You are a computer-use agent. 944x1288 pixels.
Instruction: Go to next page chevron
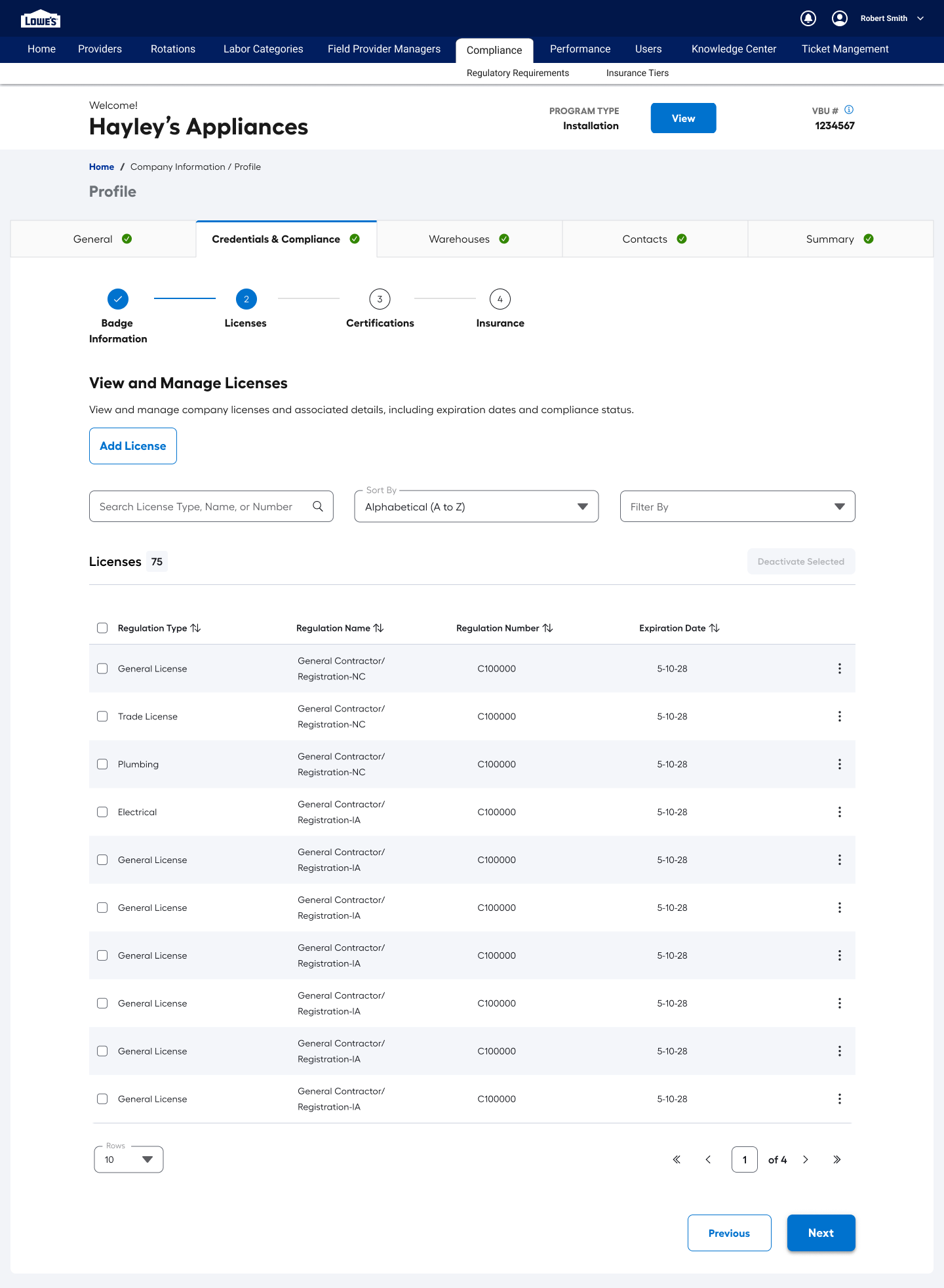coord(806,1159)
